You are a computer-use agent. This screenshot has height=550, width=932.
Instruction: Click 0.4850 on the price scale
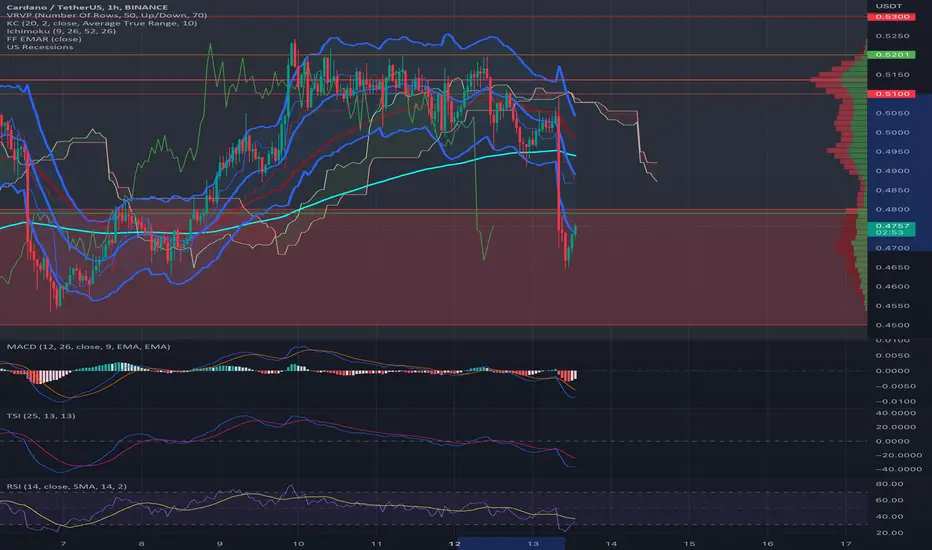(x=892, y=190)
